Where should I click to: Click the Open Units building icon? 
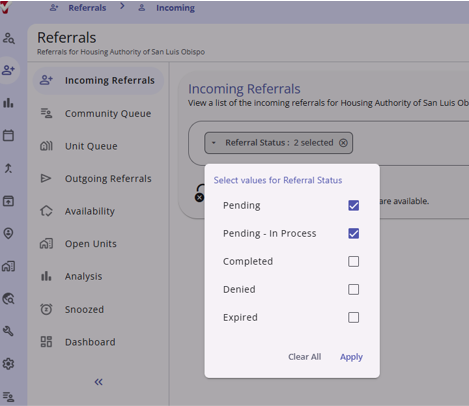point(46,244)
